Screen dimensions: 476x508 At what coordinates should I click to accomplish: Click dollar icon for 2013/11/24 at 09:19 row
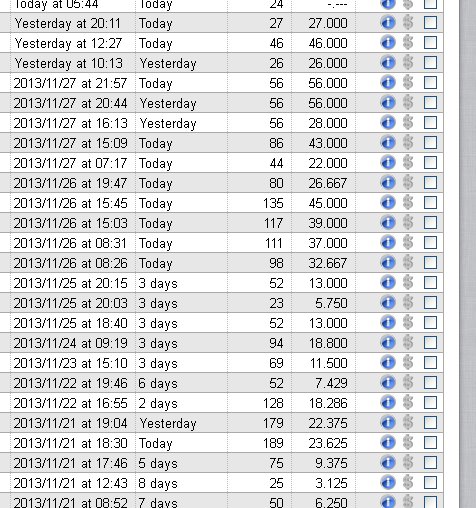click(408, 342)
